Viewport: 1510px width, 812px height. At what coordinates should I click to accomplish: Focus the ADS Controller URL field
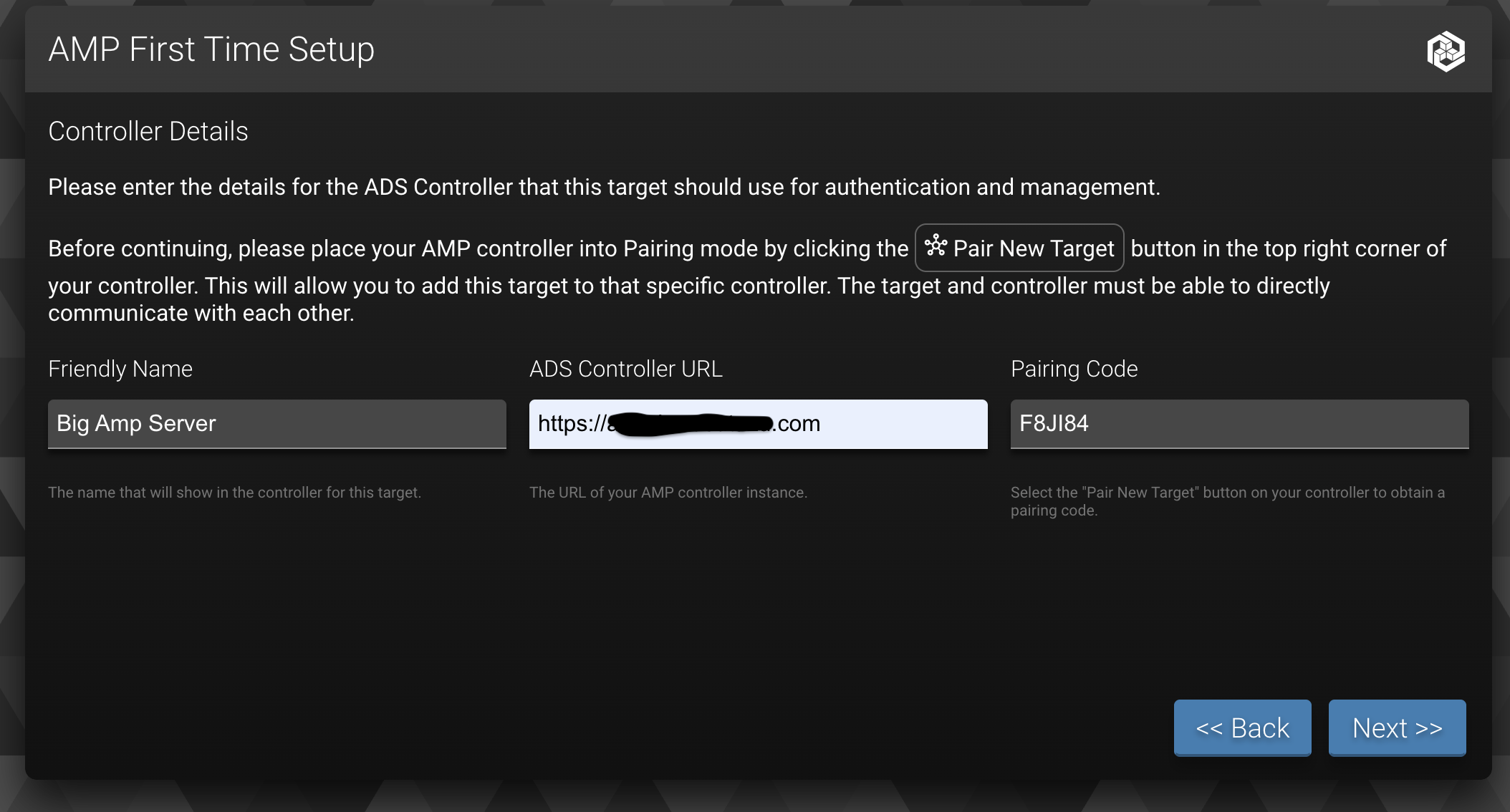tap(759, 424)
